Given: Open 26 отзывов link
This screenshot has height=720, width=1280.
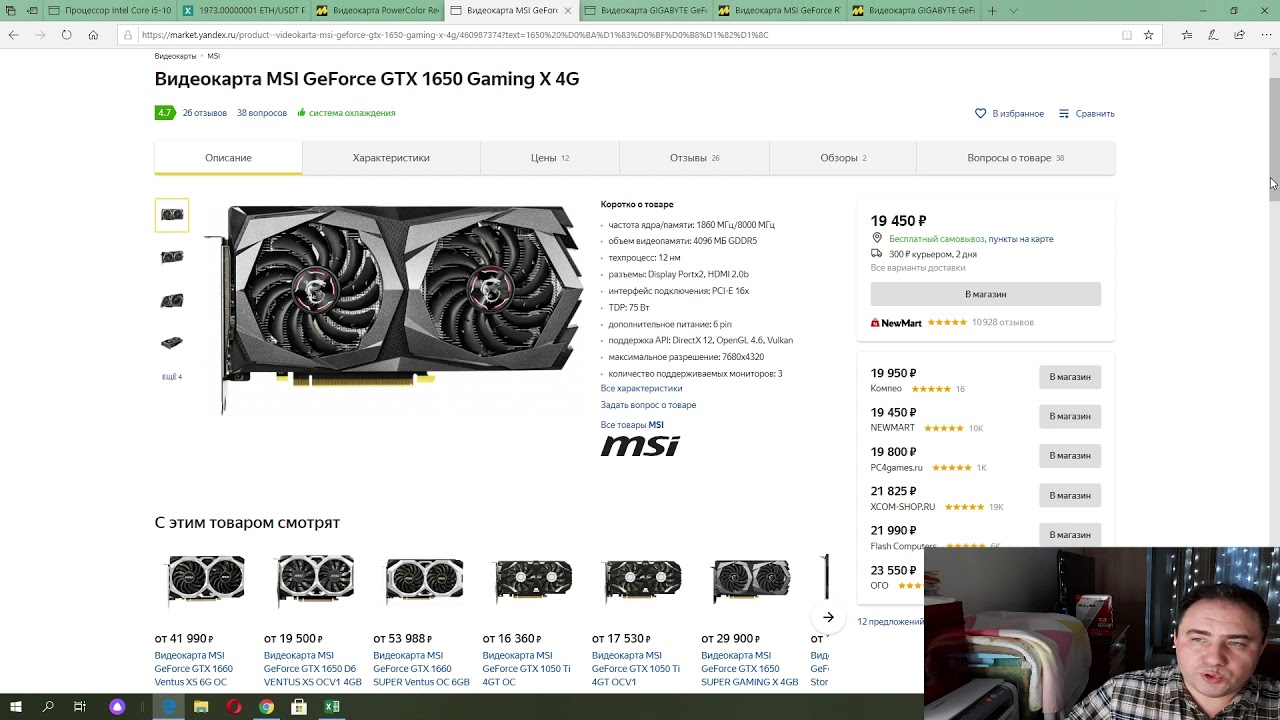Looking at the screenshot, I should tap(204, 113).
